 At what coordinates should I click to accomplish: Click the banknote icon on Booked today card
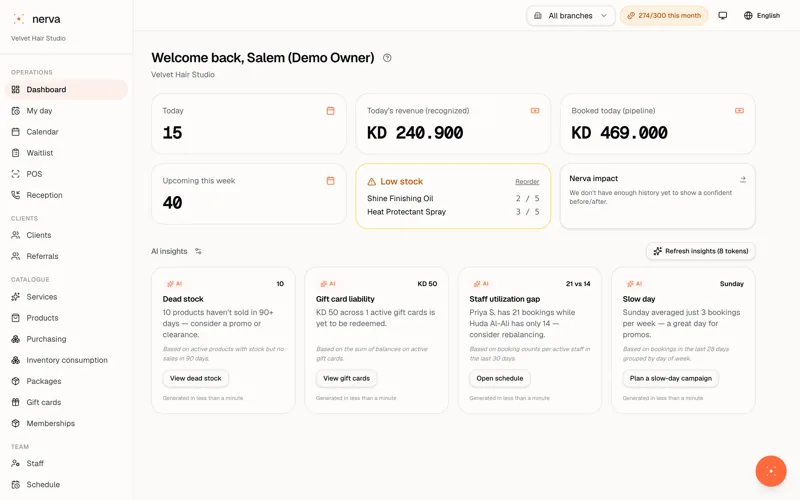tap(739, 111)
